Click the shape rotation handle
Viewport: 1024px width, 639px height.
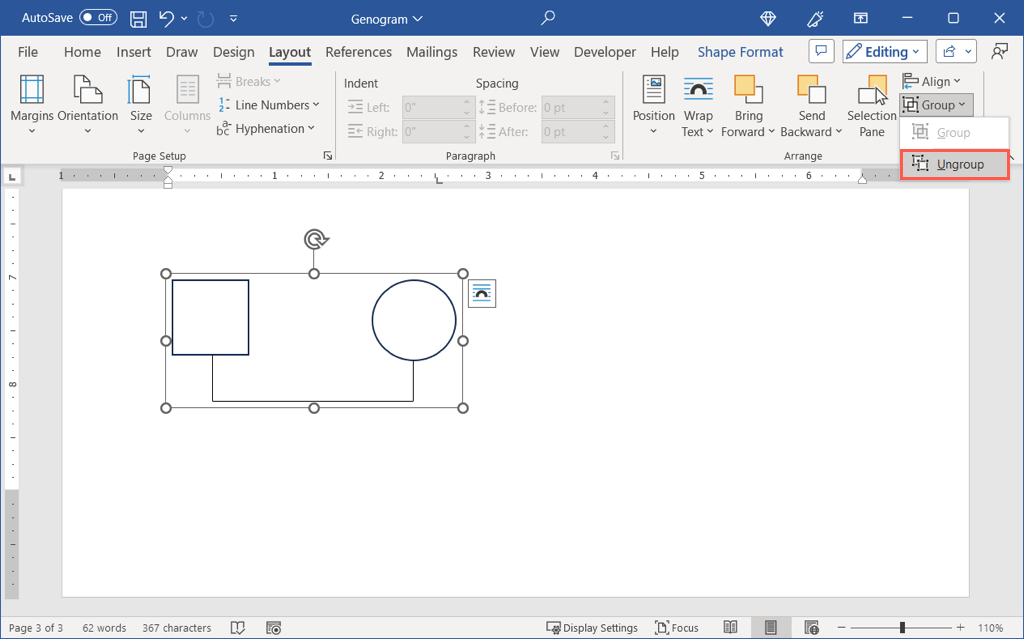315,239
